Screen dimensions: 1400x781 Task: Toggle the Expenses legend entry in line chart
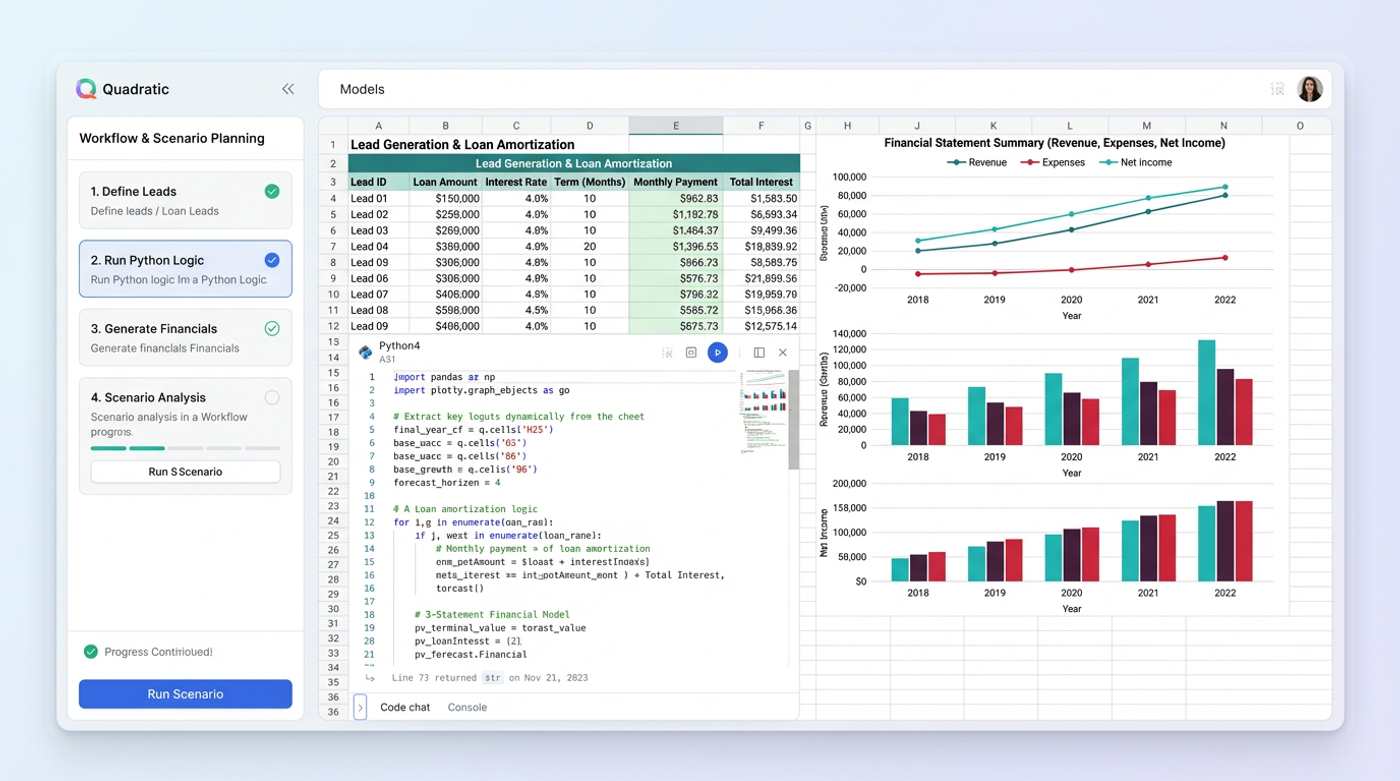pos(1052,162)
